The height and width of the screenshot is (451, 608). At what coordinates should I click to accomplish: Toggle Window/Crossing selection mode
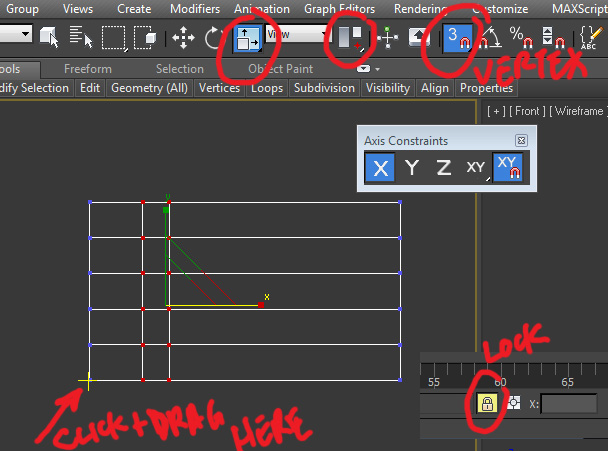pyautogui.click(x=145, y=38)
